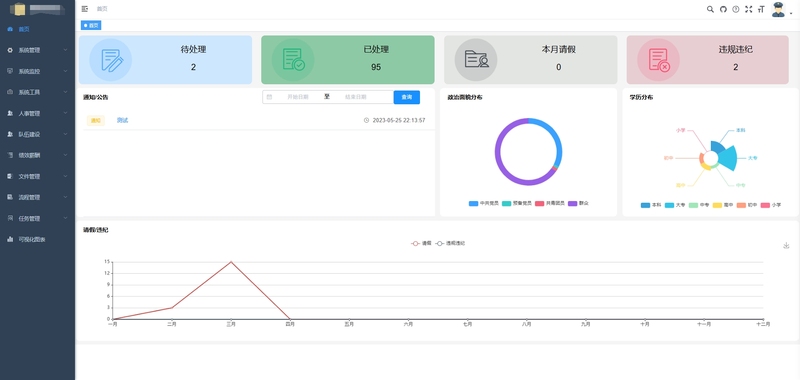Click the 开始日期 start date field

click(297, 97)
